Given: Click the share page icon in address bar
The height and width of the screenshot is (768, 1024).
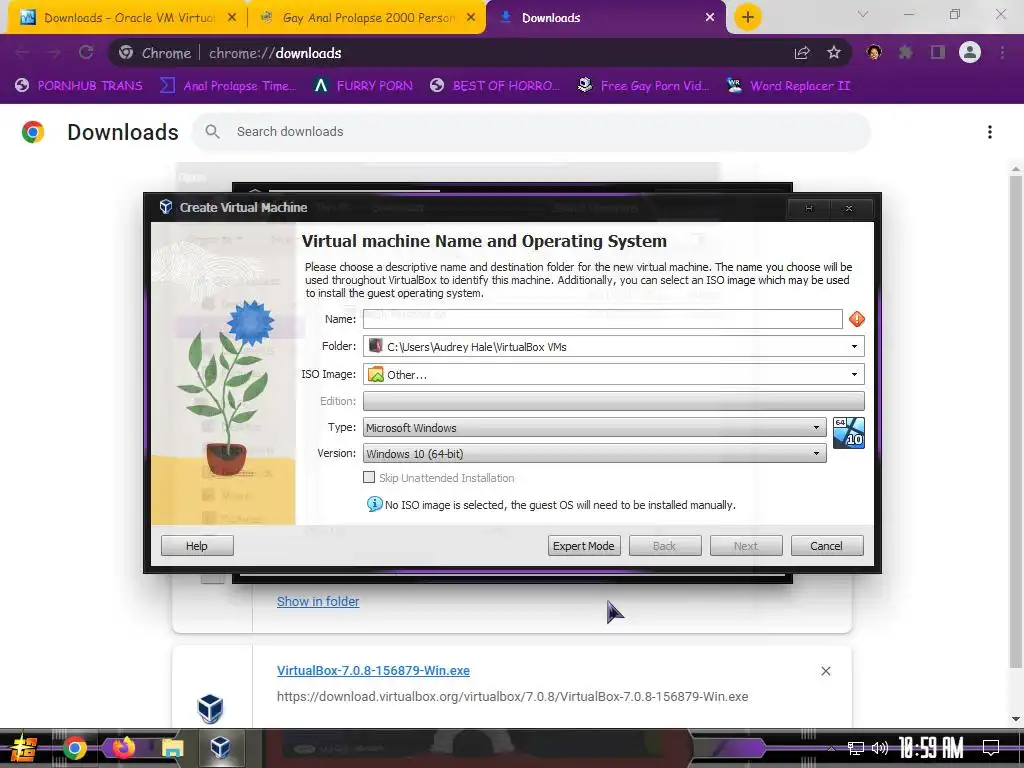Looking at the screenshot, I should (x=802, y=53).
